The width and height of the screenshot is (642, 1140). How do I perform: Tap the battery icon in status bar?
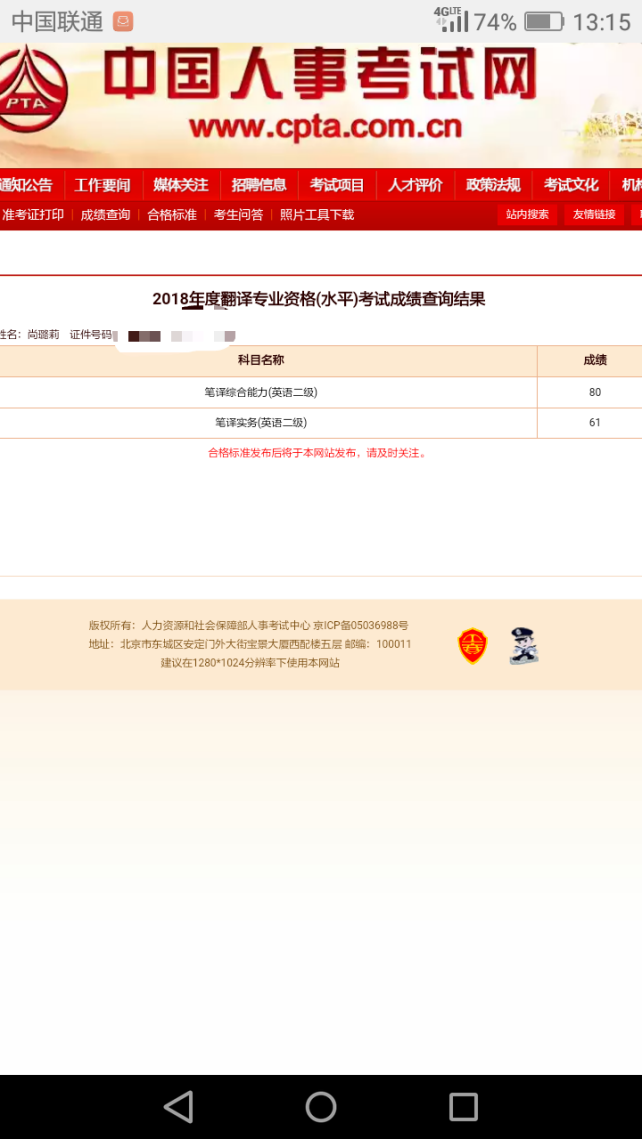(544, 21)
